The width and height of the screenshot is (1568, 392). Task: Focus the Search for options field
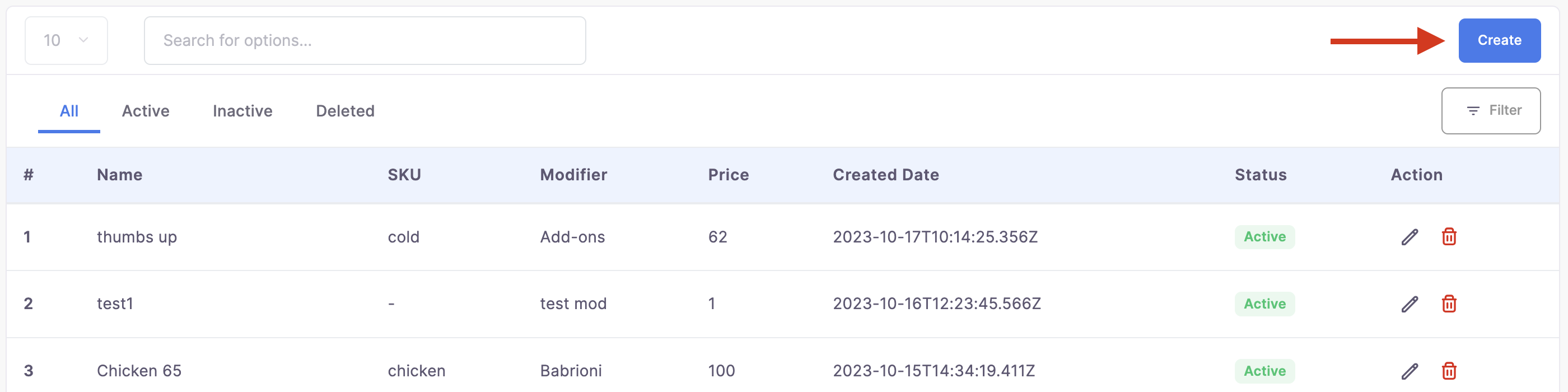365,40
